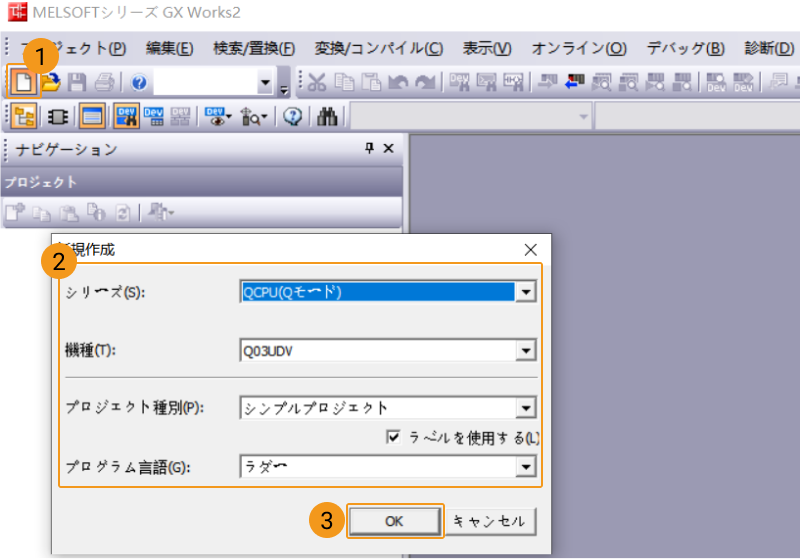
Task: Click the Redo arrow icon
Action: click(424, 82)
